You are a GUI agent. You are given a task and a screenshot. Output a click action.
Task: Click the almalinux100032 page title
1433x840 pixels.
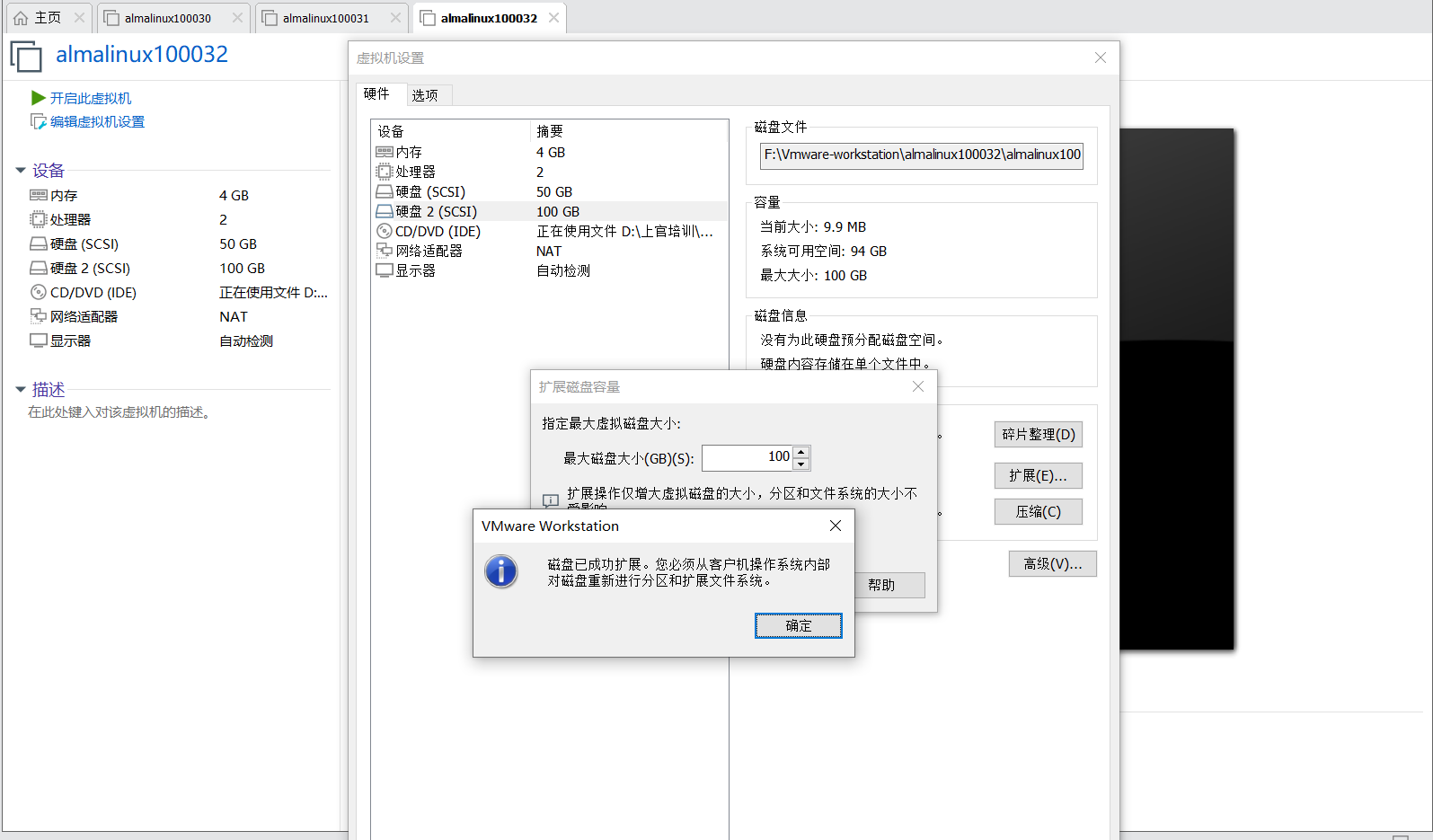(142, 55)
